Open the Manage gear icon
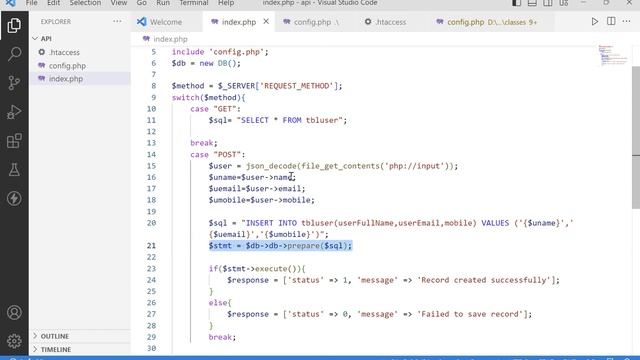This screenshot has height=360, width=640. [x=14, y=341]
